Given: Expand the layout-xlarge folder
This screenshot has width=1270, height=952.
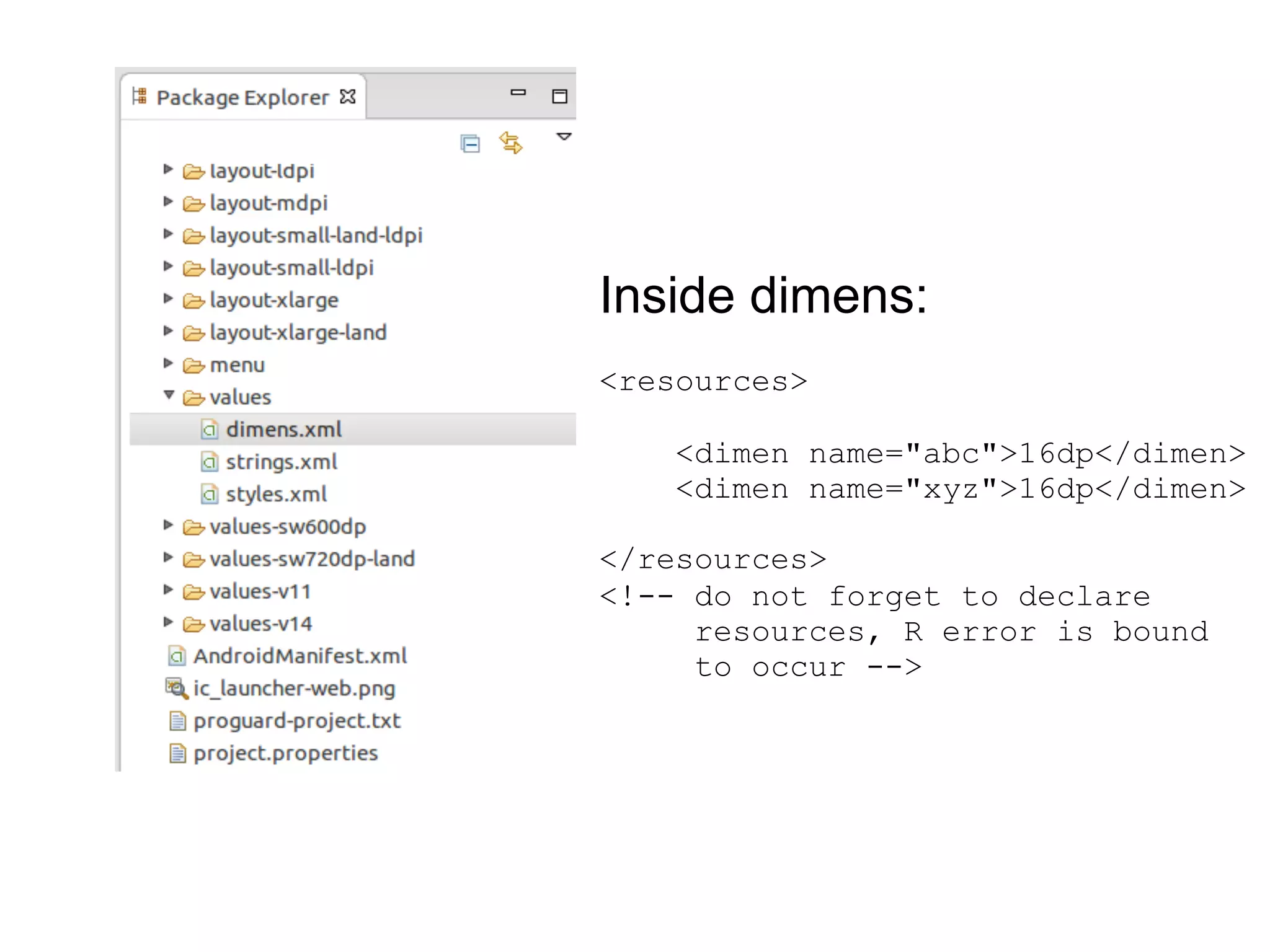Looking at the screenshot, I should (x=167, y=298).
